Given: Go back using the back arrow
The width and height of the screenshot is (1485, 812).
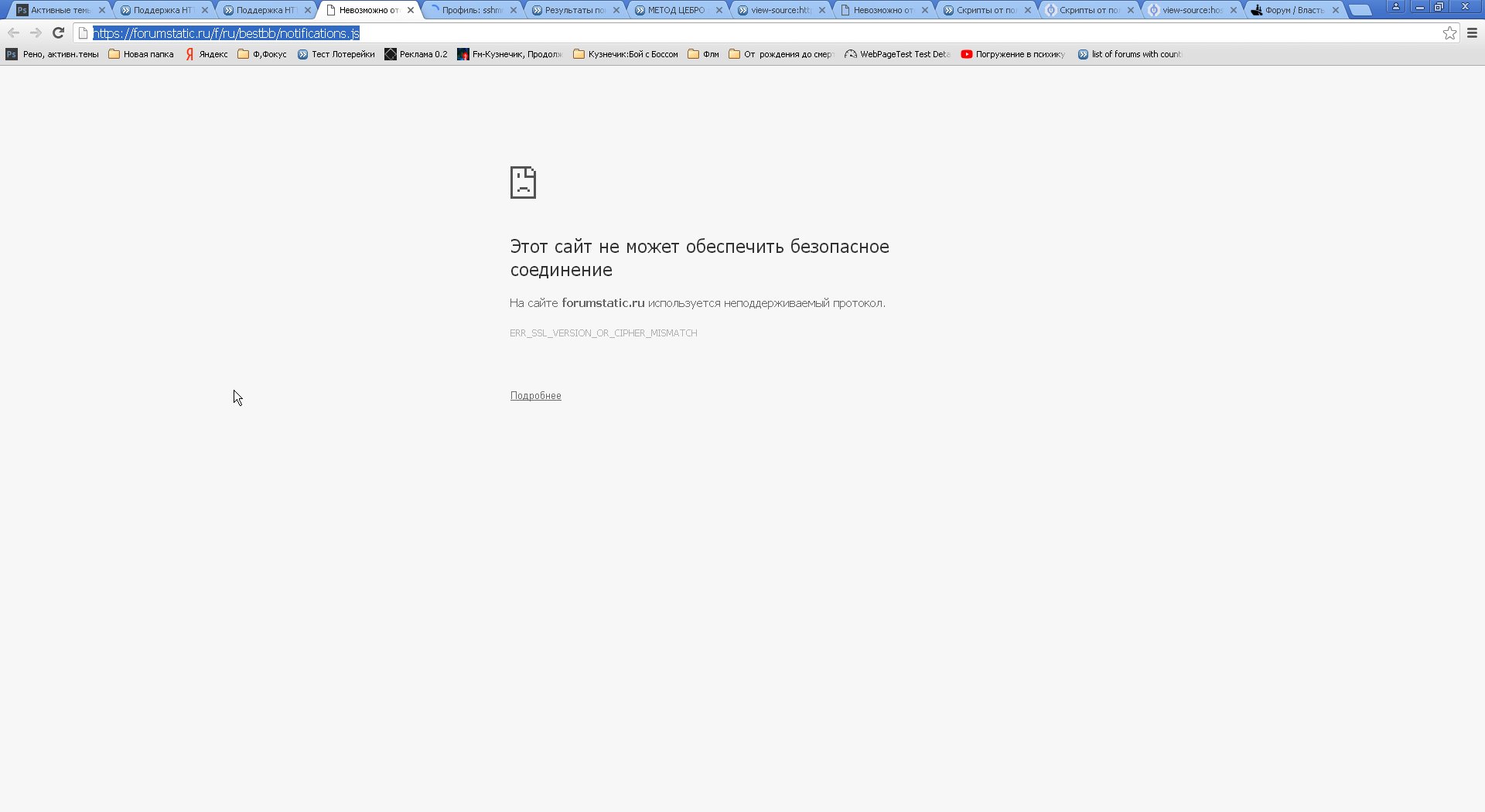Looking at the screenshot, I should 13,33.
